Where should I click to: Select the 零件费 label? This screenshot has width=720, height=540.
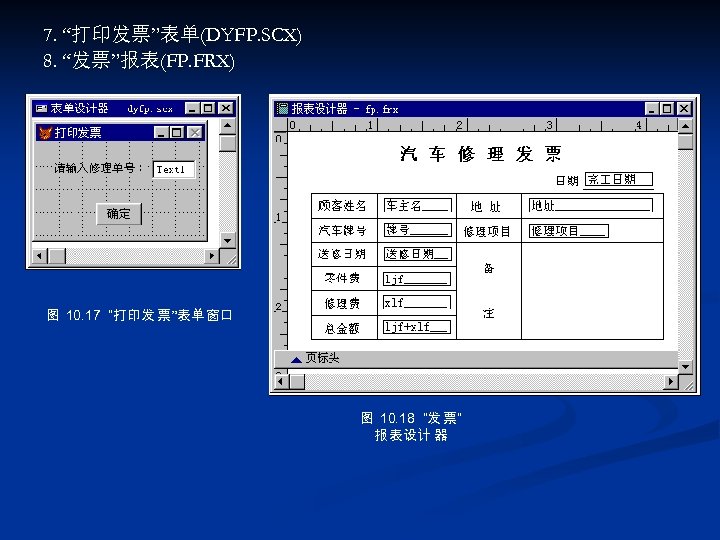click(342, 278)
